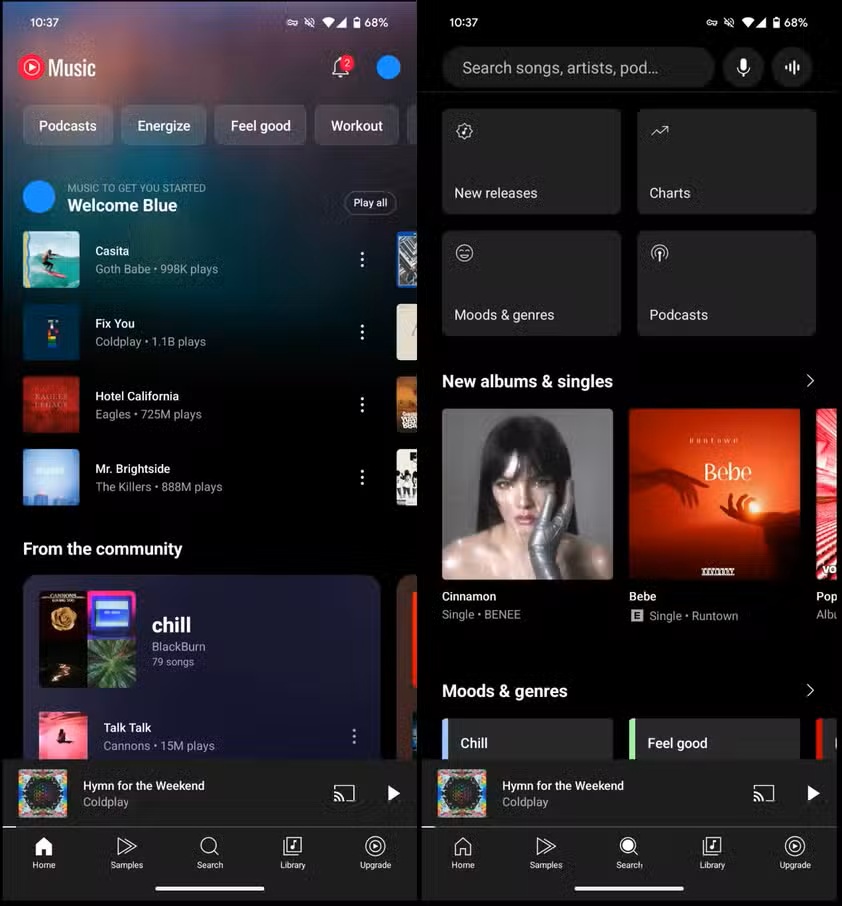Screen dimensions: 842x906
Task: Expand the New albums & singles section
Action: pyautogui.click(x=809, y=381)
